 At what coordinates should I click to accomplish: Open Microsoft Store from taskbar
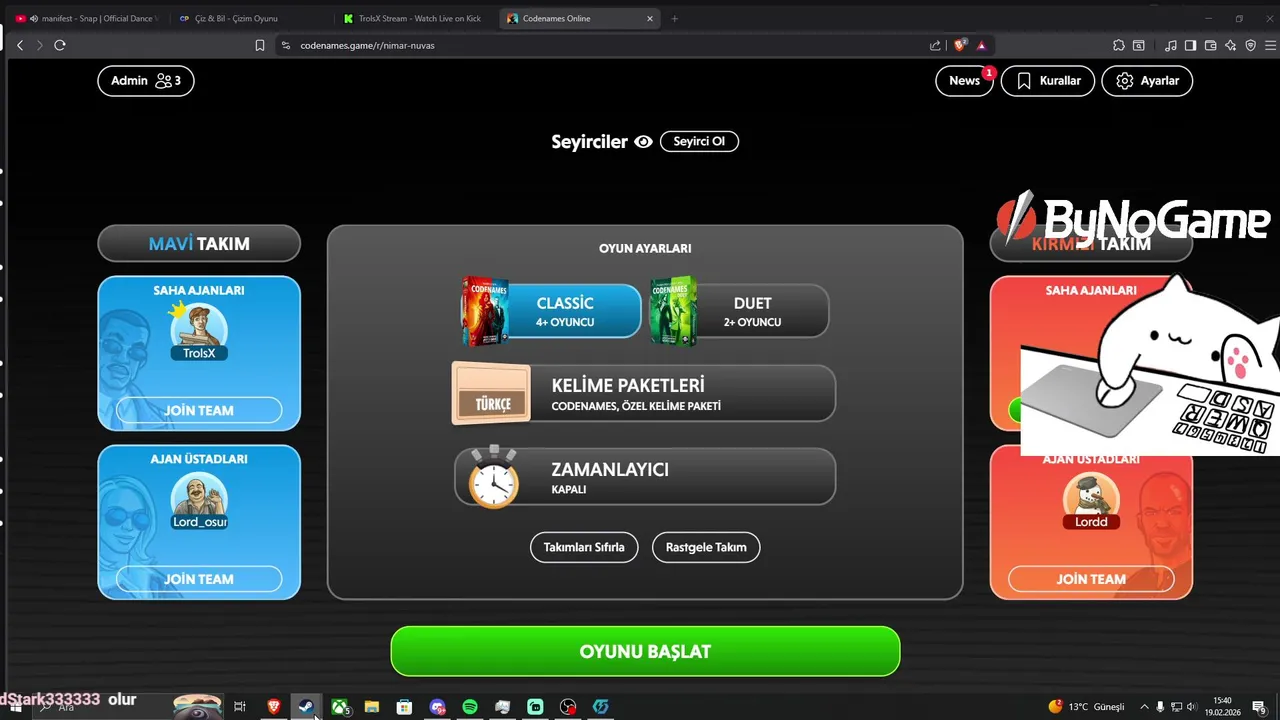coord(404,707)
